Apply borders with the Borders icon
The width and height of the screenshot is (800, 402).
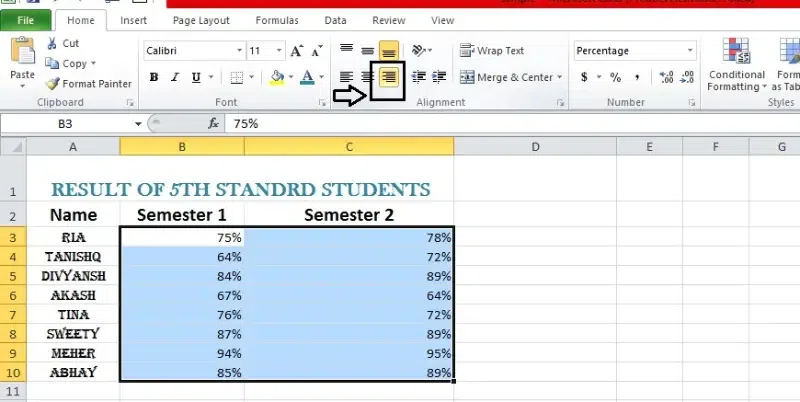coord(236,77)
